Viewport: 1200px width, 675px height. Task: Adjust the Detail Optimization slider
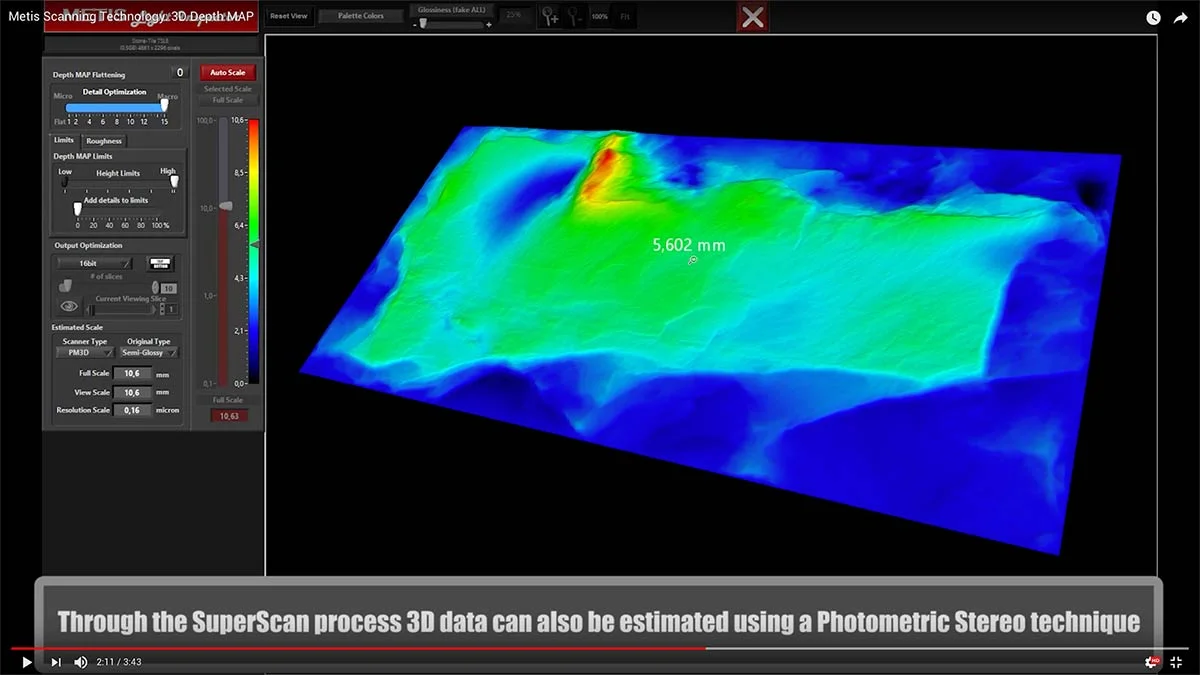[115, 106]
